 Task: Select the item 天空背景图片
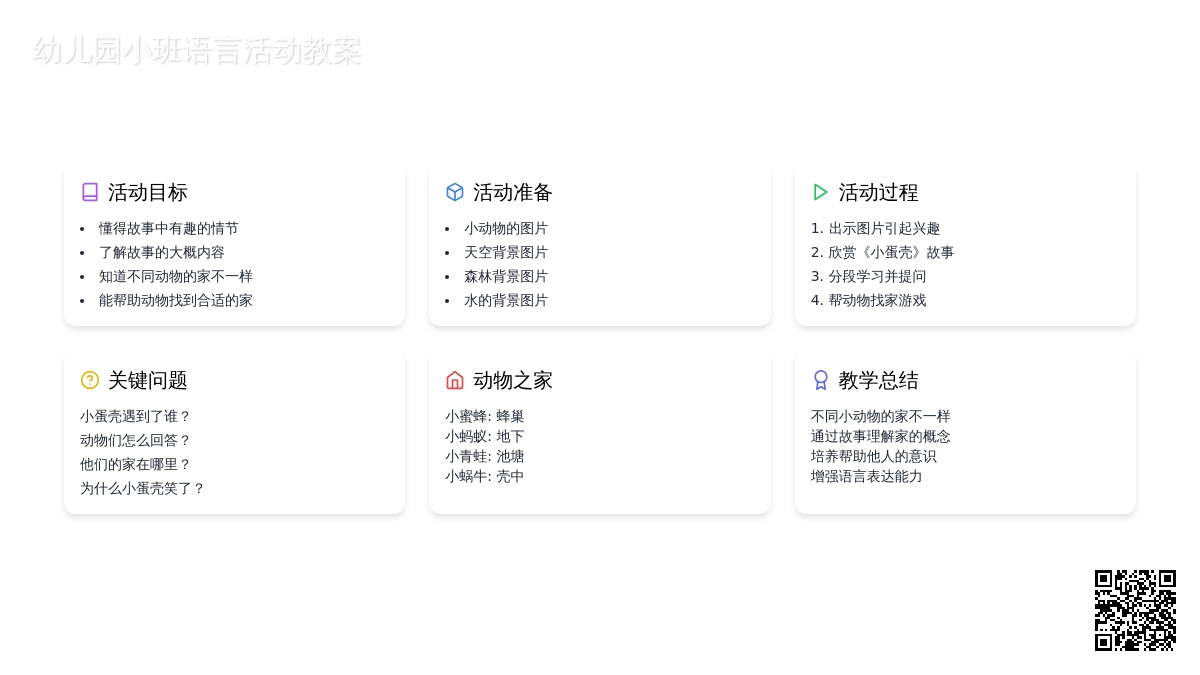coord(506,252)
